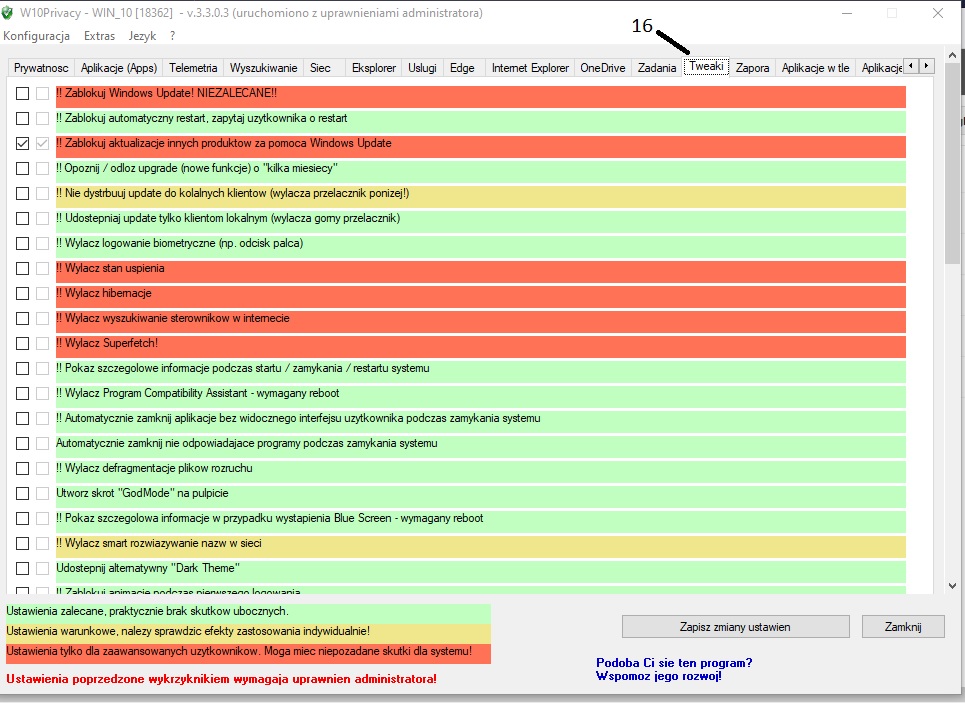965x703 pixels.
Task: Switch to the OneDrive tab
Action: pos(603,68)
